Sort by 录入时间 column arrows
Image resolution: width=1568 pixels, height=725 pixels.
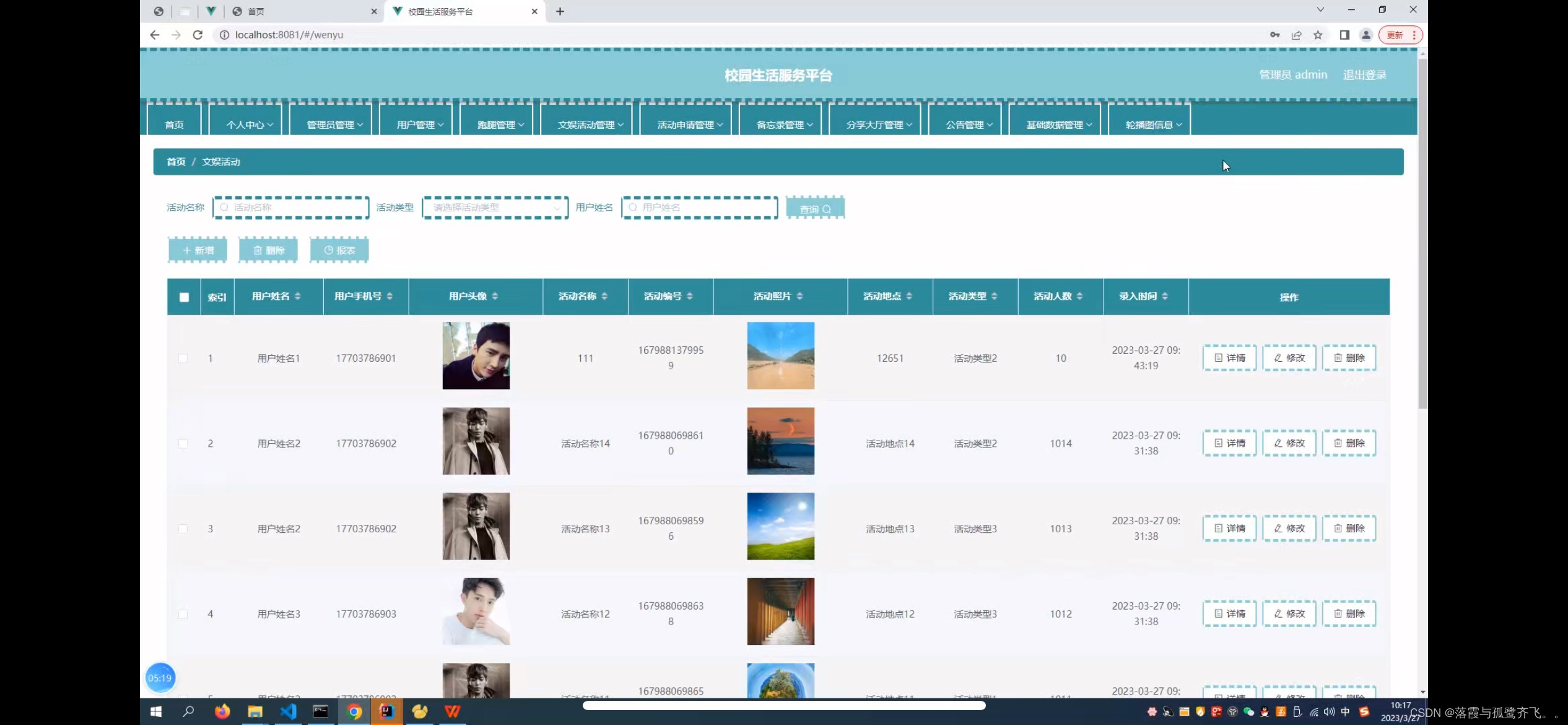click(x=1165, y=296)
